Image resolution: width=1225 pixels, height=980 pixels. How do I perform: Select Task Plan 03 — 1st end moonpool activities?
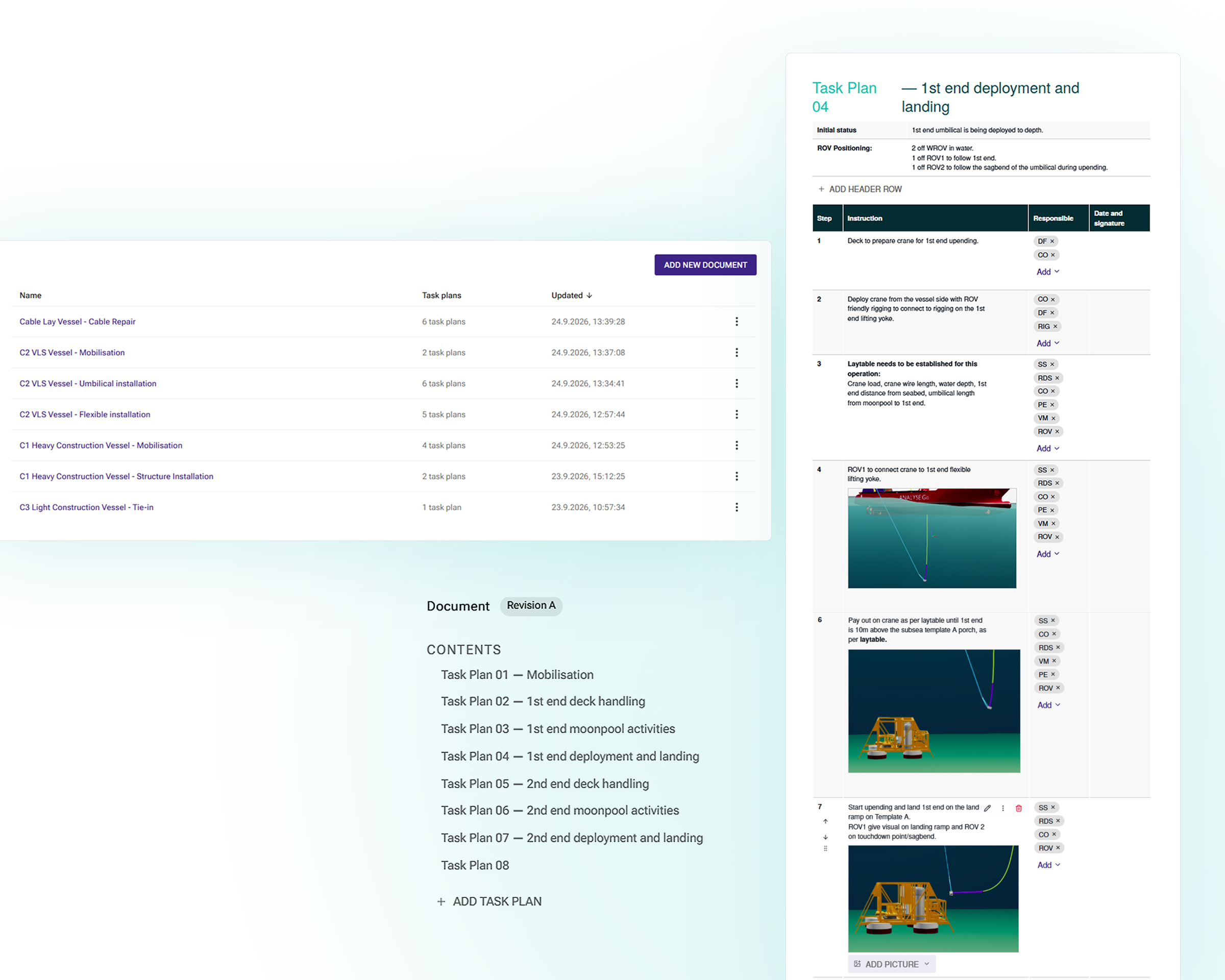pos(558,729)
